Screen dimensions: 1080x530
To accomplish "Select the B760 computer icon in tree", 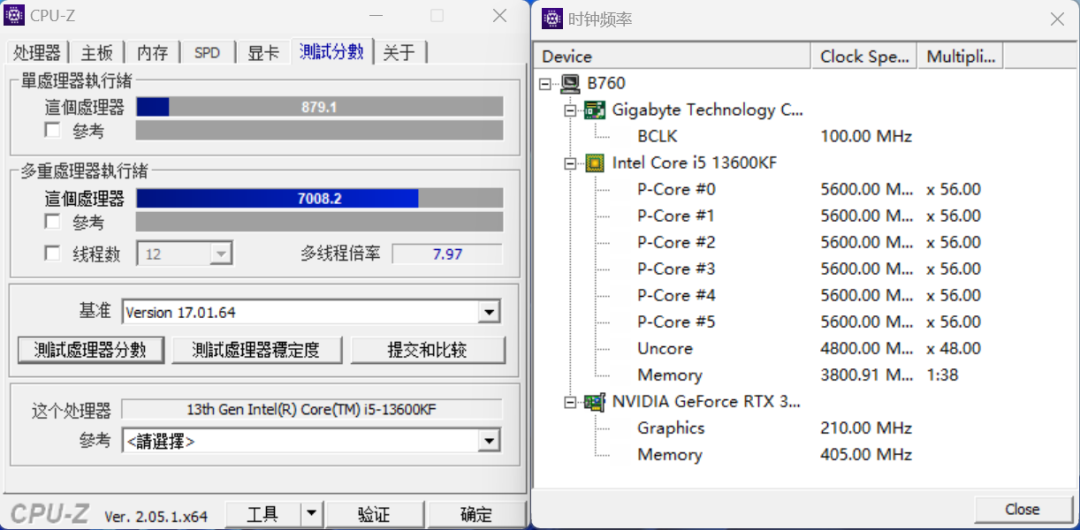I will (570, 84).
